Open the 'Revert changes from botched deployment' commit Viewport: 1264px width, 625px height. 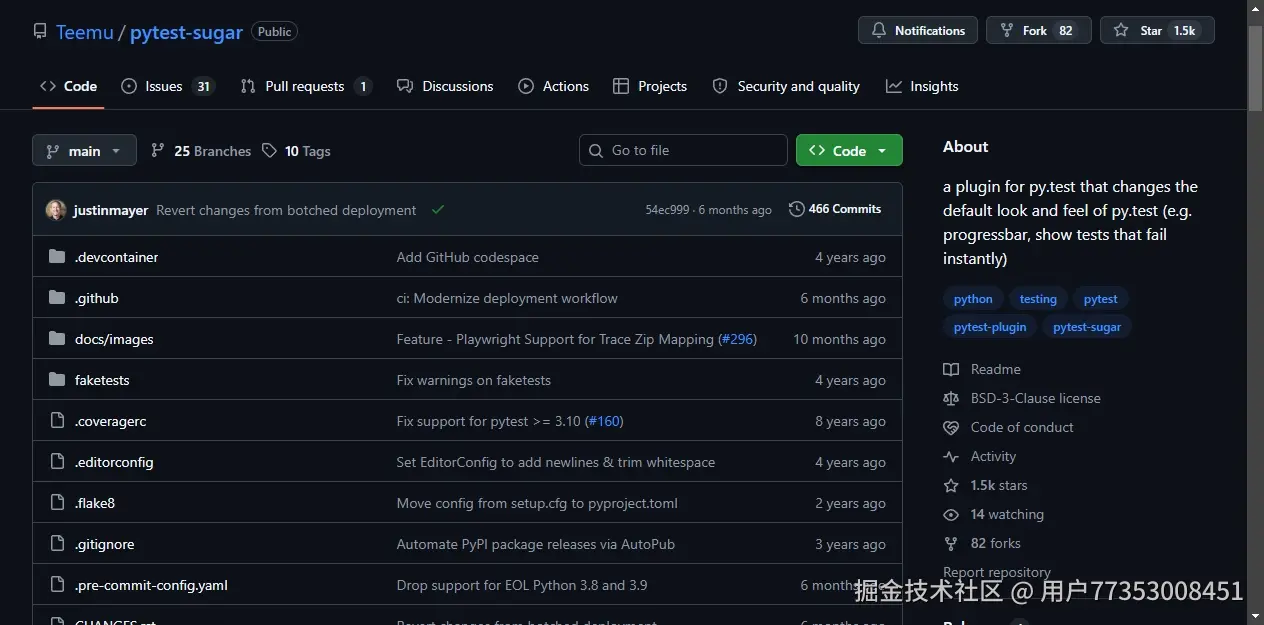click(x=286, y=210)
